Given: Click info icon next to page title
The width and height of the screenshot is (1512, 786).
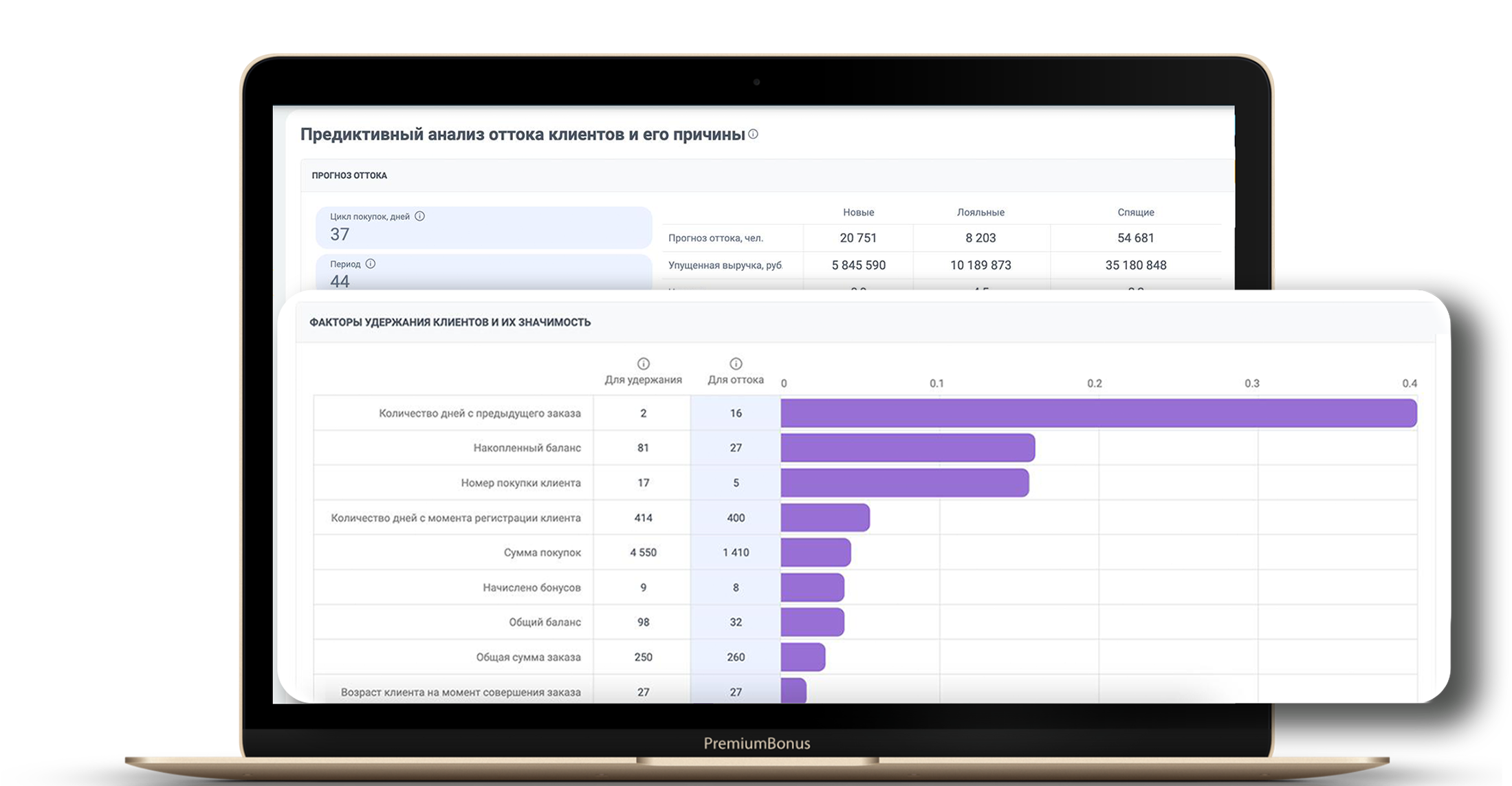Looking at the screenshot, I should click(753, 134).
